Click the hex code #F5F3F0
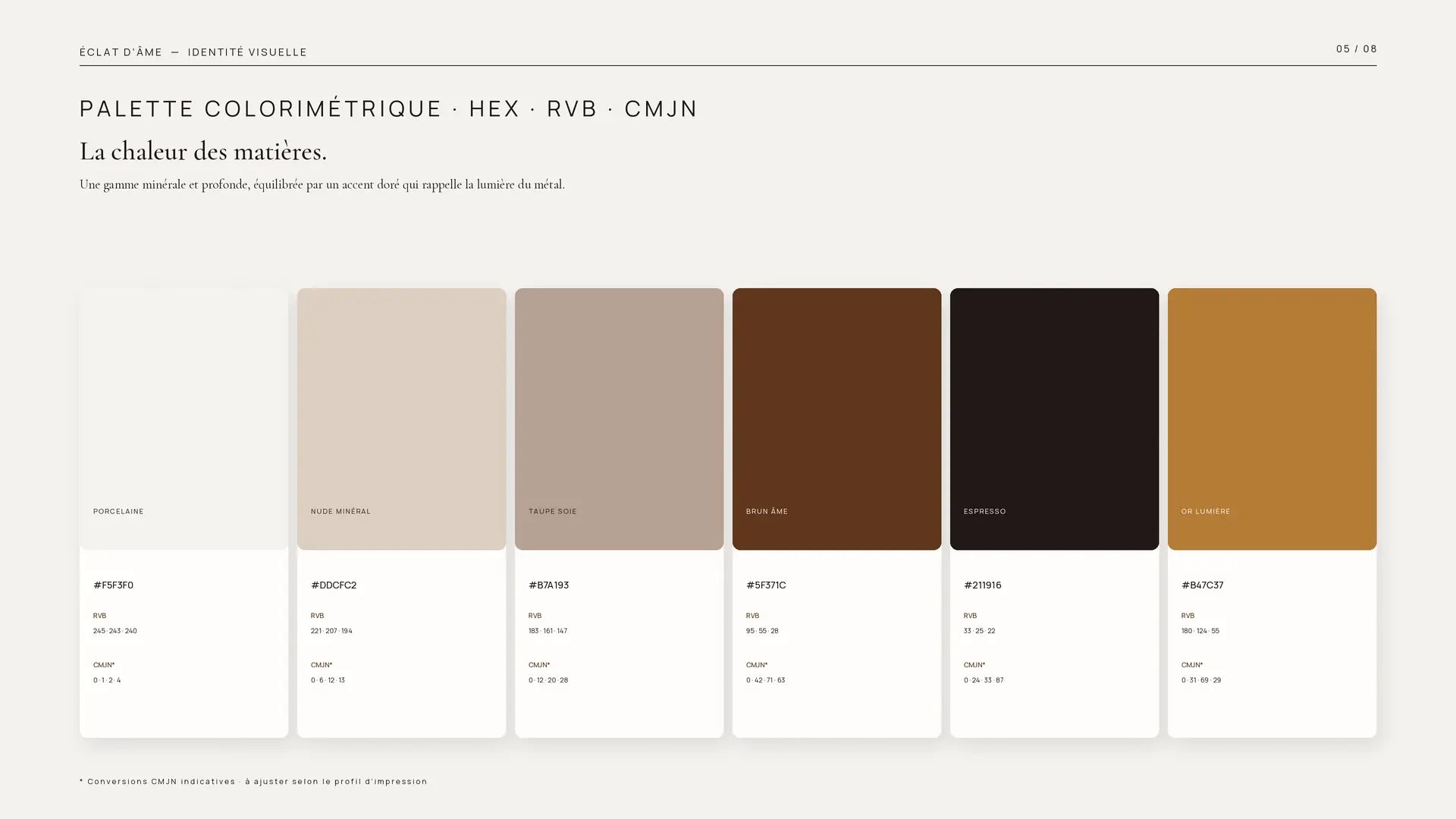Viewport: 1456px width, 819px height. [113, 585]
